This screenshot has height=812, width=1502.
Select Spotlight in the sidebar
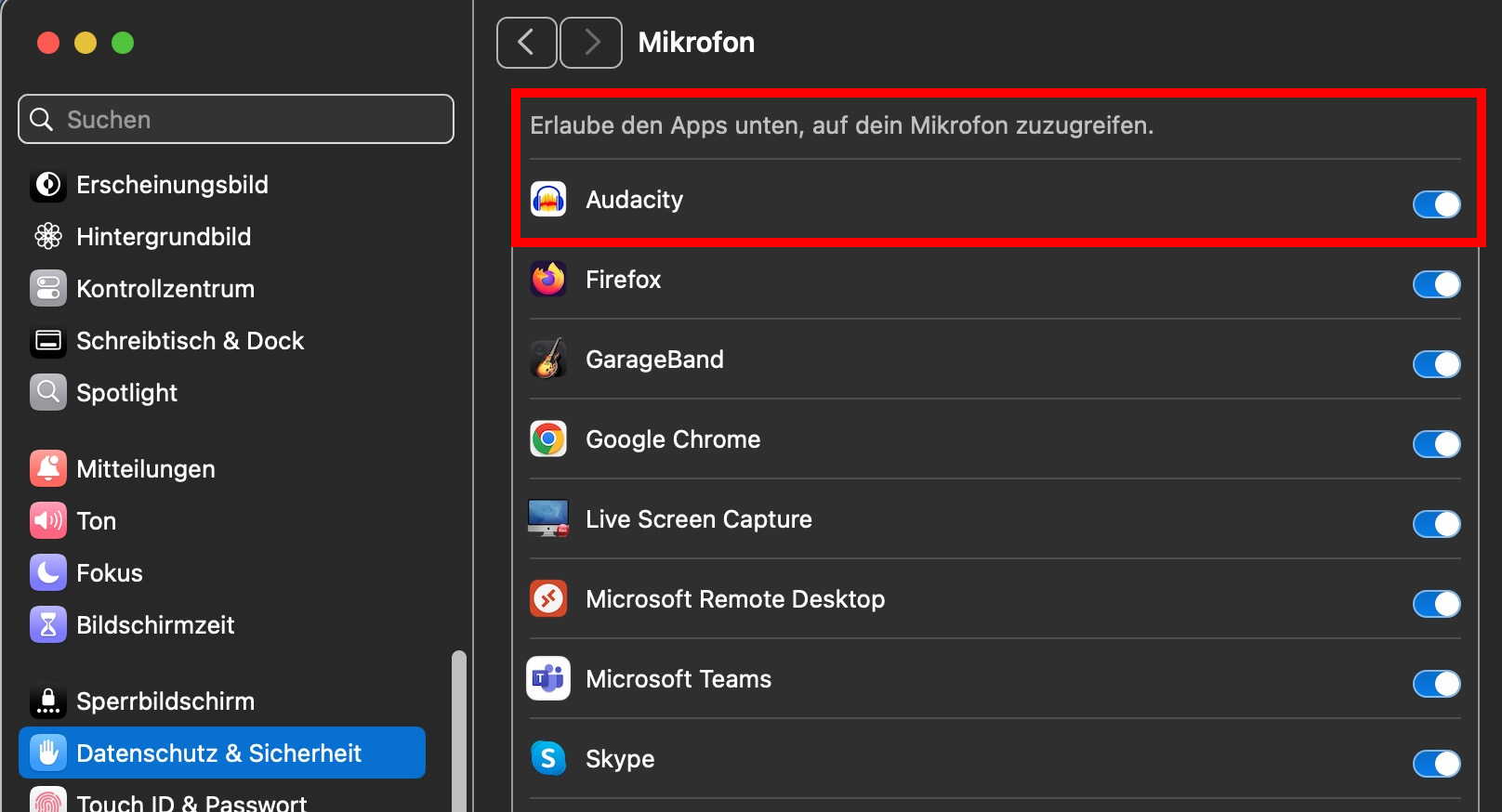click(x=222, y=393)
